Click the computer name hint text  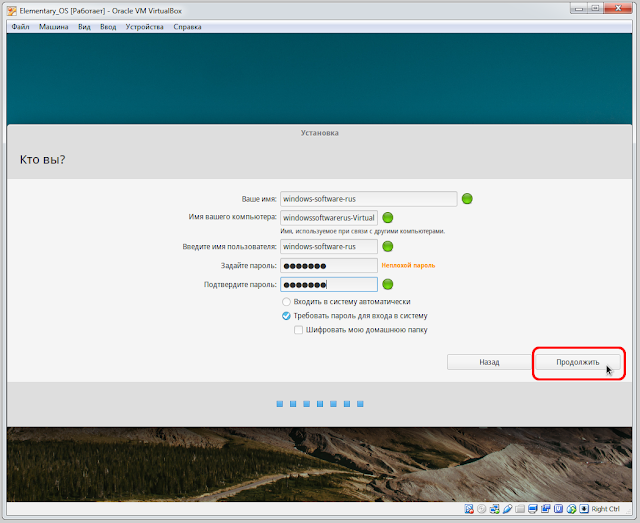pos(362,231)
